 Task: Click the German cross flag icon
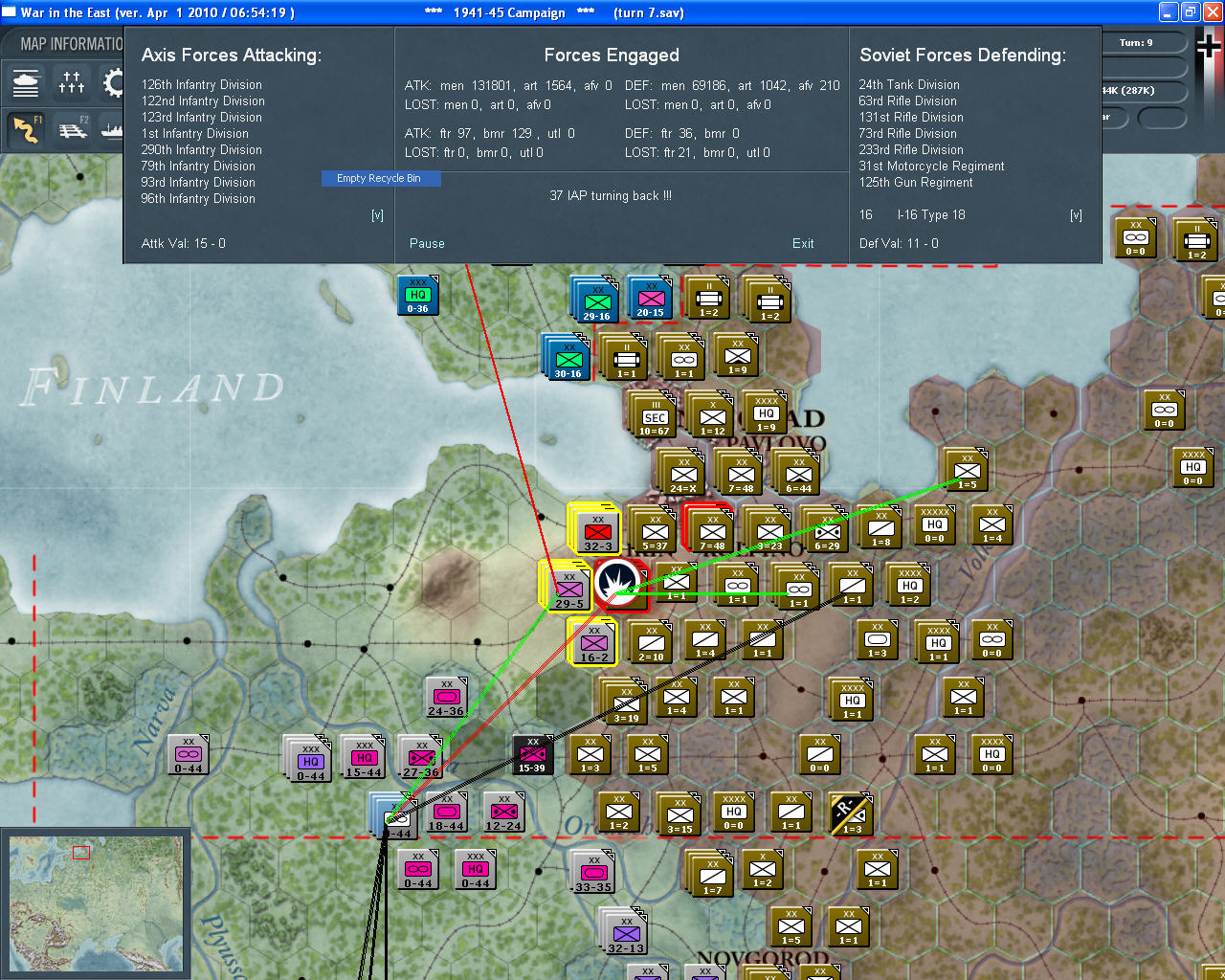click(x=1209, y=47)
